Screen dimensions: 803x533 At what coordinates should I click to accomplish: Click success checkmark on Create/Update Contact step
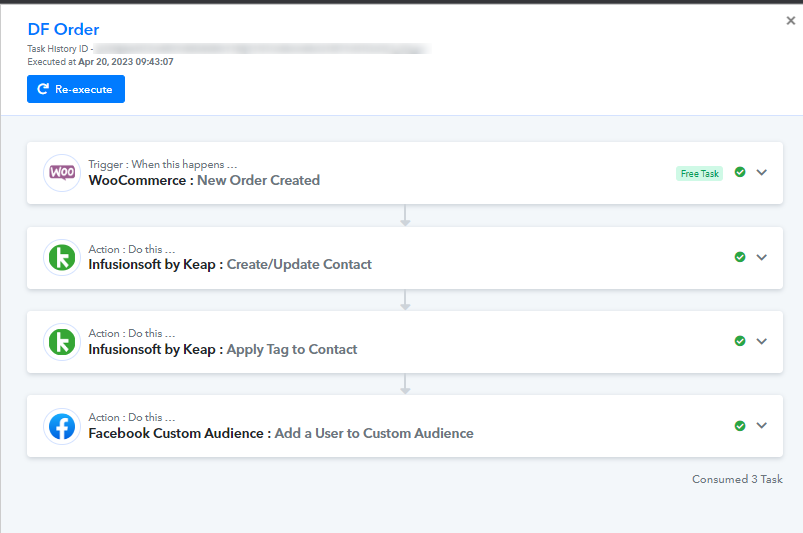pyautogui.click(x=740, y=257)
